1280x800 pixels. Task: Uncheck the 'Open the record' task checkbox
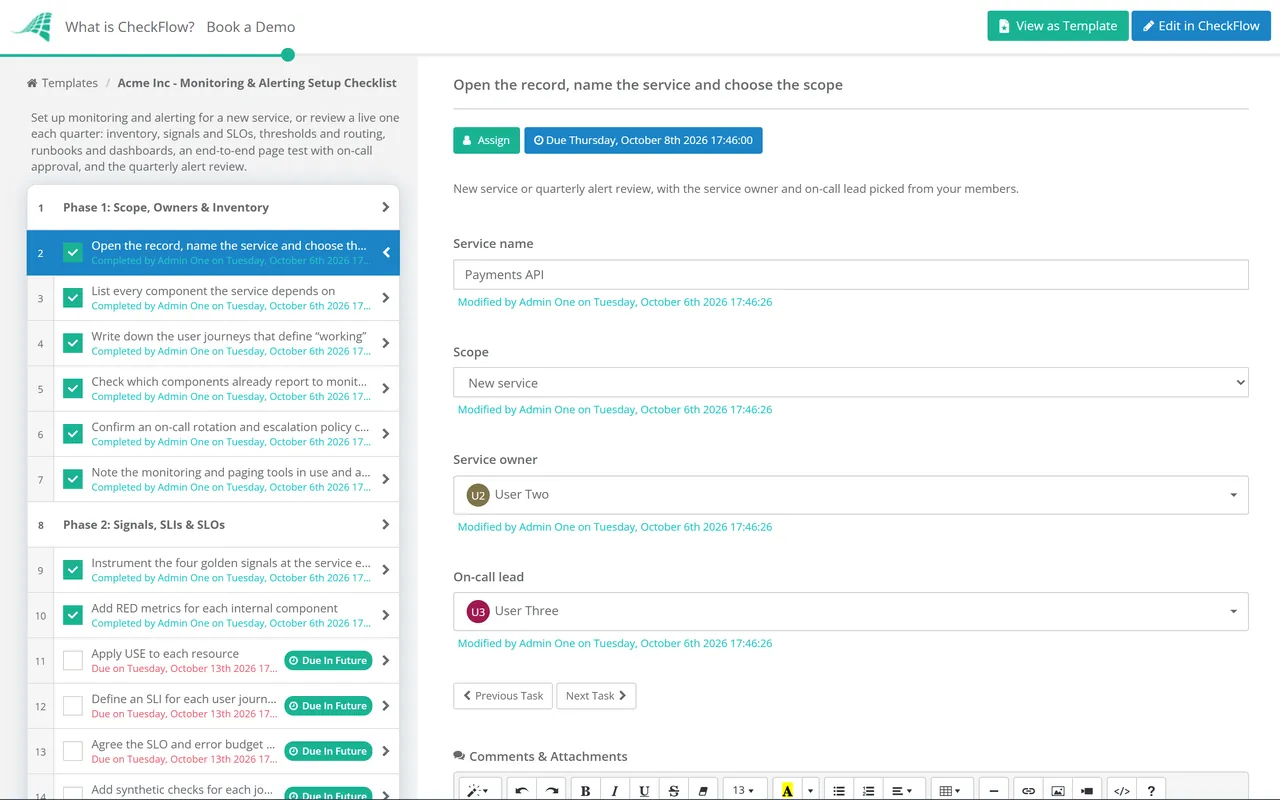pyautogui.click(x=73, y=253)
